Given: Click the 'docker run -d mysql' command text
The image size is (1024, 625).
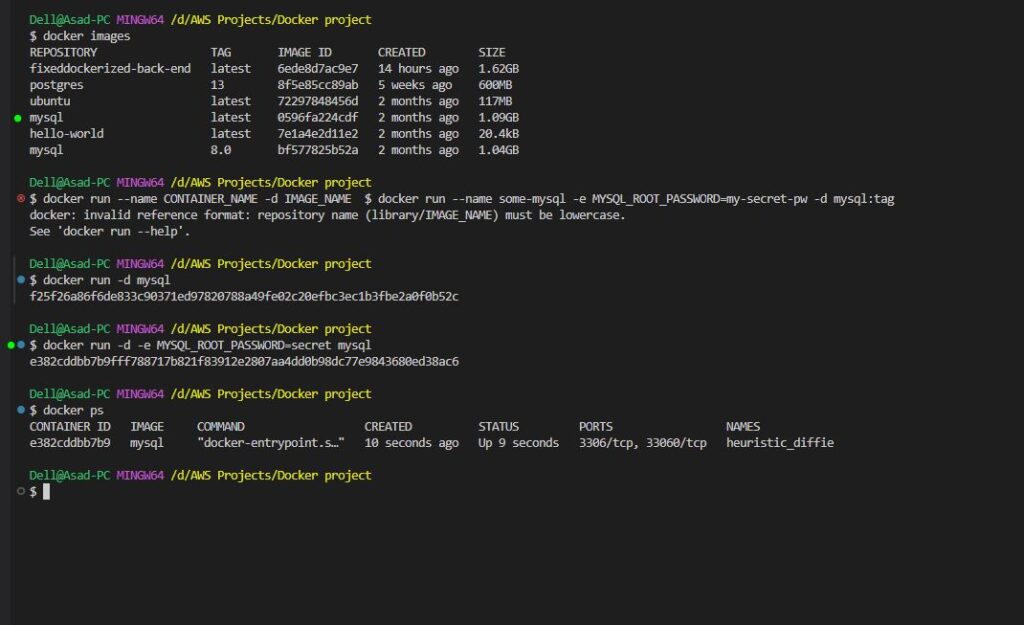Looking at the screenshot, I should [106, 280].
